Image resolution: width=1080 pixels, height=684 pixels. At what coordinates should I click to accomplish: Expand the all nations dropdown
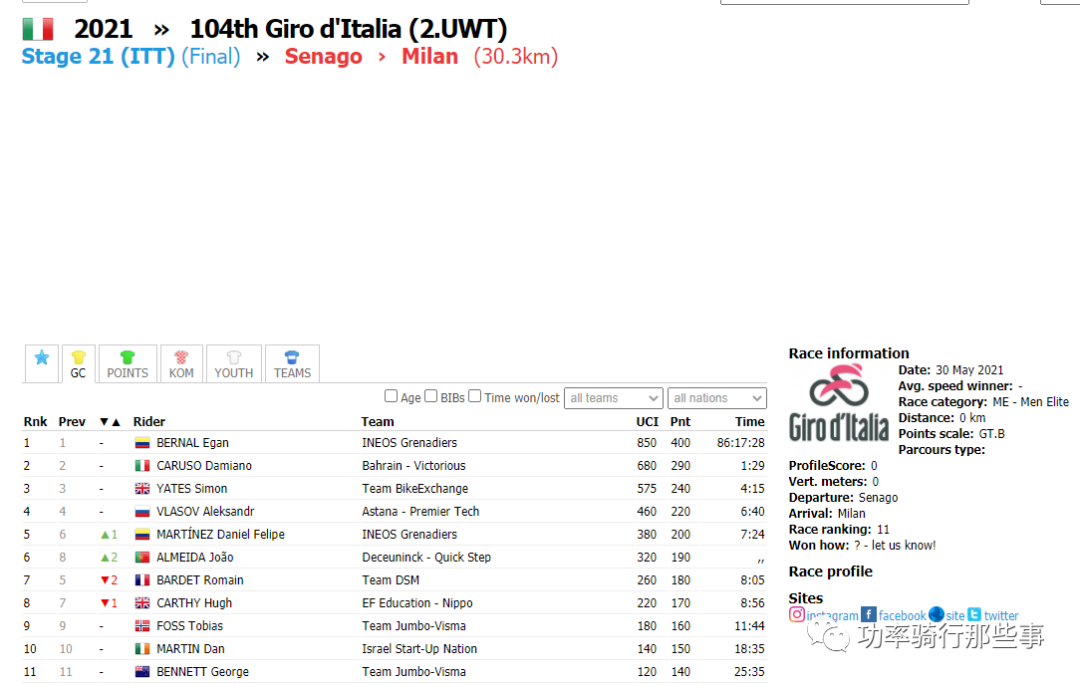(716, 398)
